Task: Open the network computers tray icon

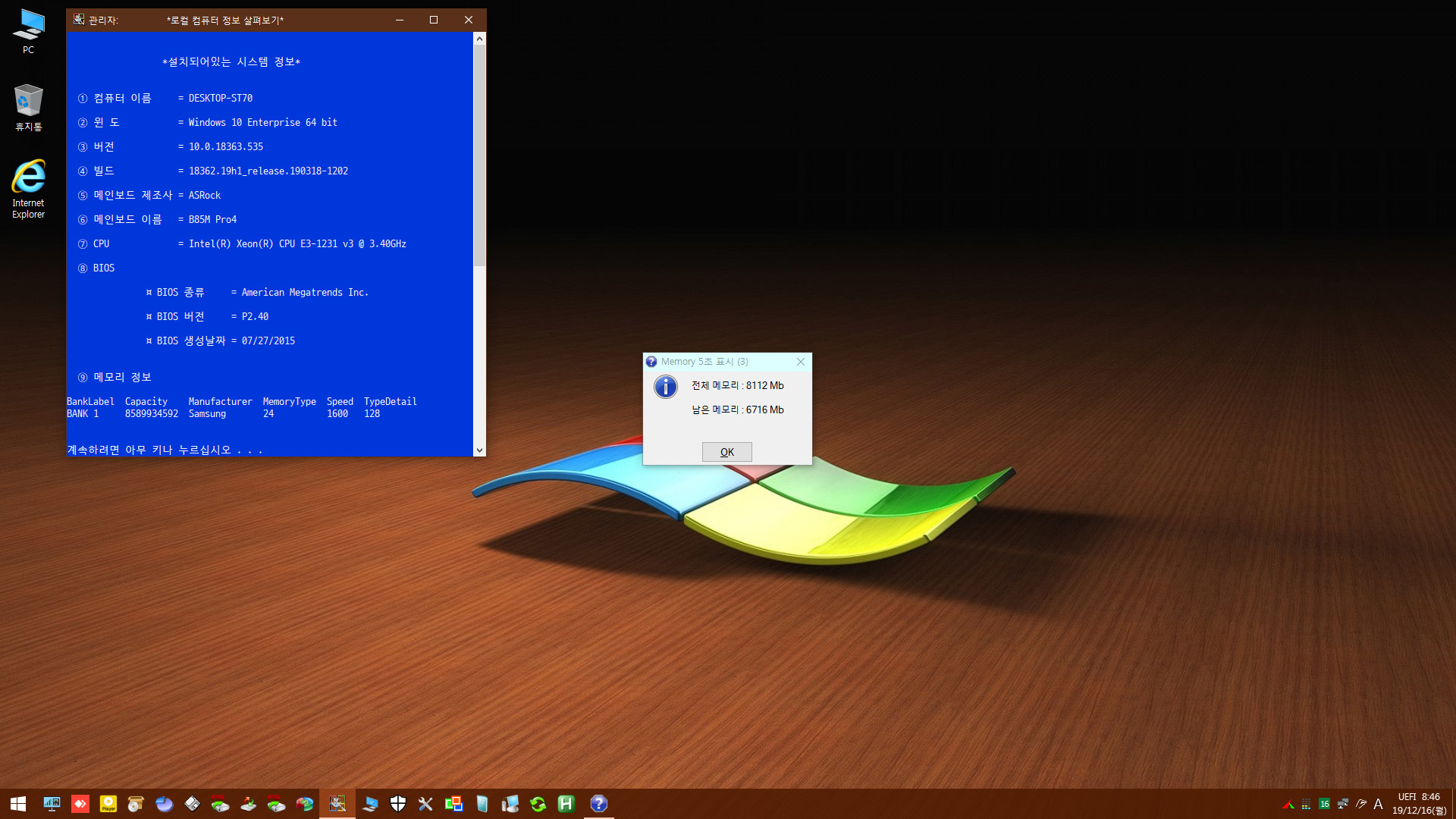Action: tap(1343, 804)
